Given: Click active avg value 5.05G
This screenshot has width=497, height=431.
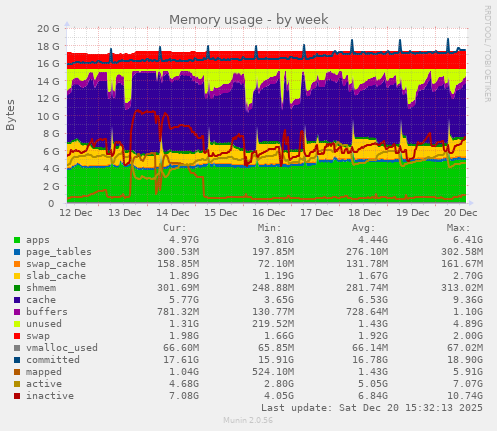Looking at the screenshot, I should 373,384.
